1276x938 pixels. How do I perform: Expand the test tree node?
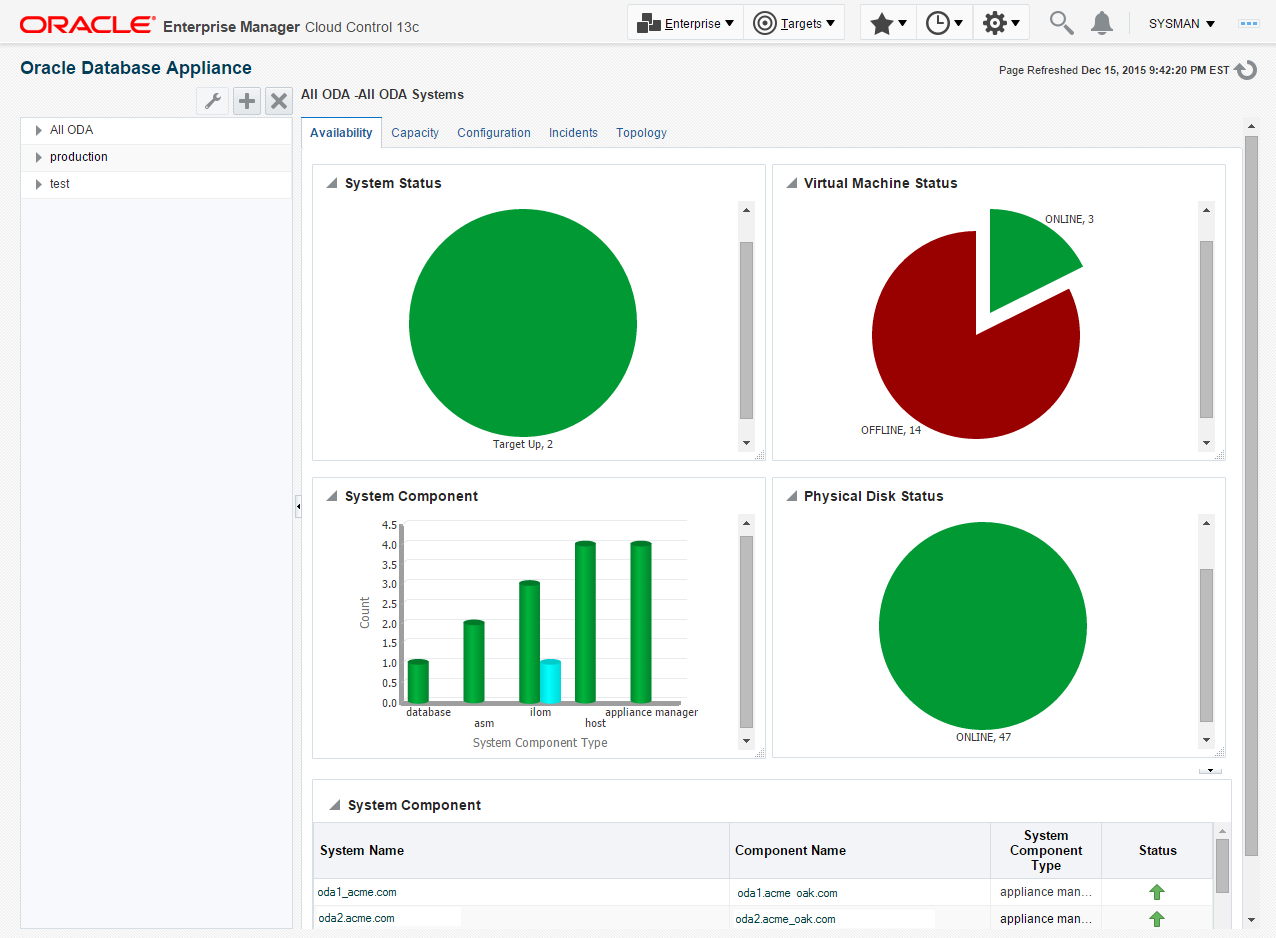tap(39, 184)
